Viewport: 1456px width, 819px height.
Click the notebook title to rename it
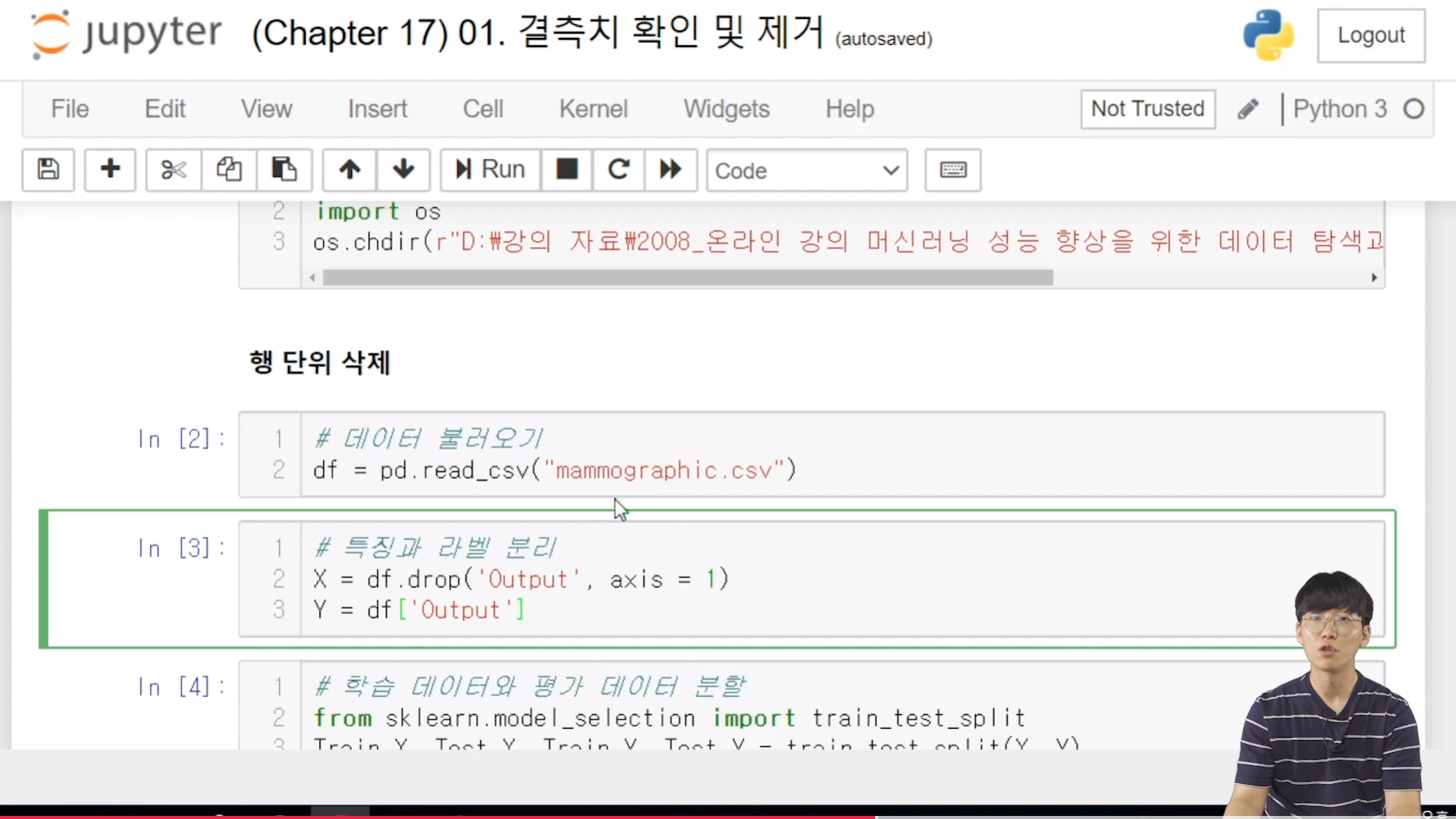pos(537,33)
